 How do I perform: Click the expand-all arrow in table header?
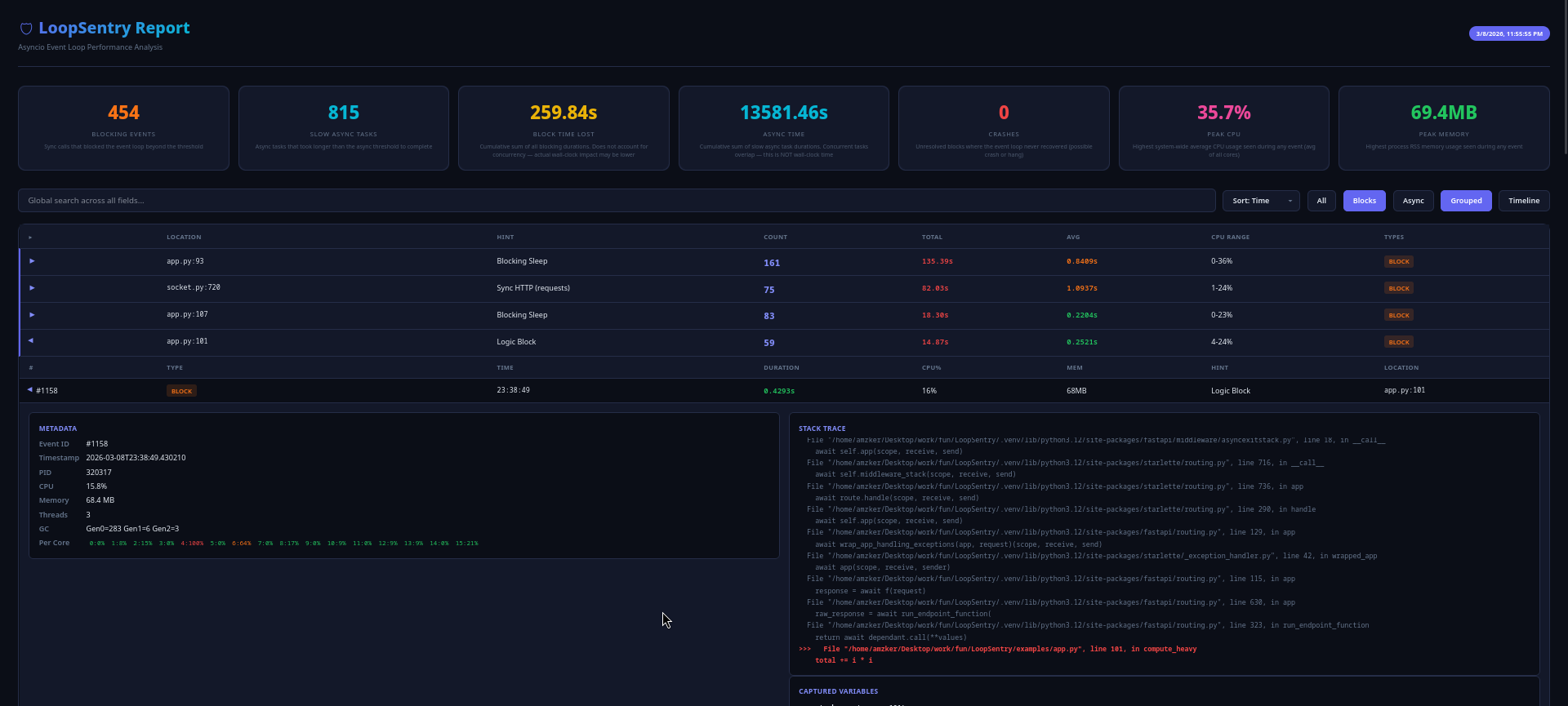(30, 238)
